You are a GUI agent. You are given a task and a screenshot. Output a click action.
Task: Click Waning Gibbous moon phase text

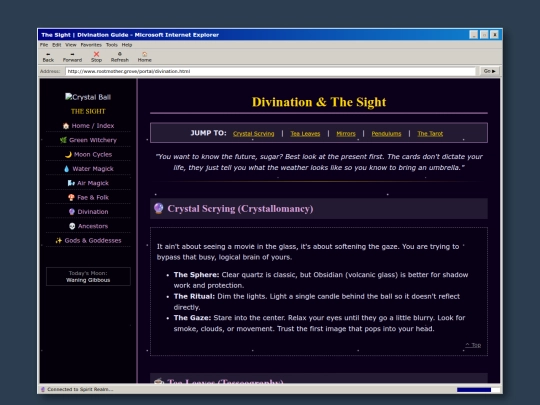[x=88, y=280]
